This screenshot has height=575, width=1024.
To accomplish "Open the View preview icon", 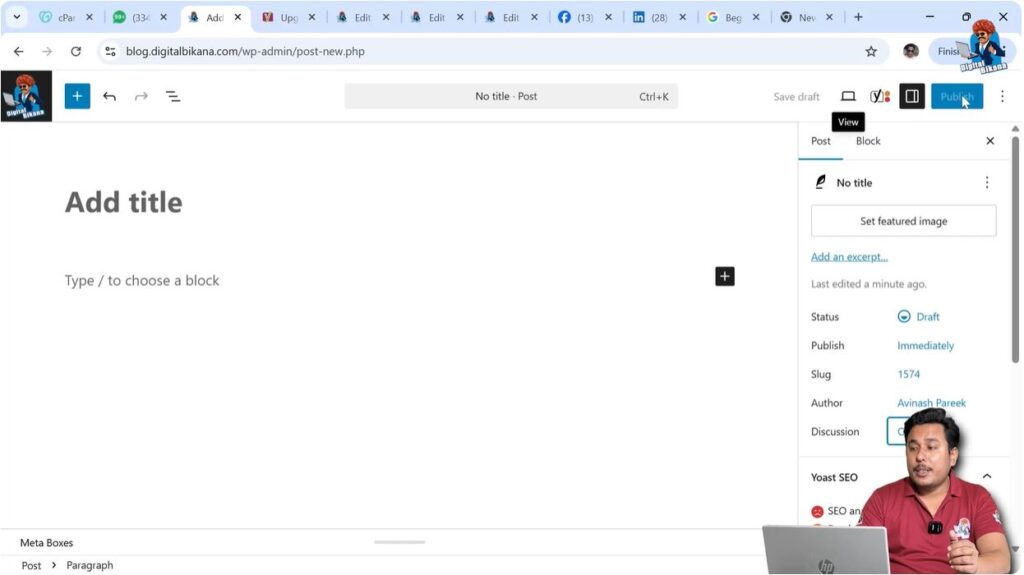I will click(x=848, y=97).
